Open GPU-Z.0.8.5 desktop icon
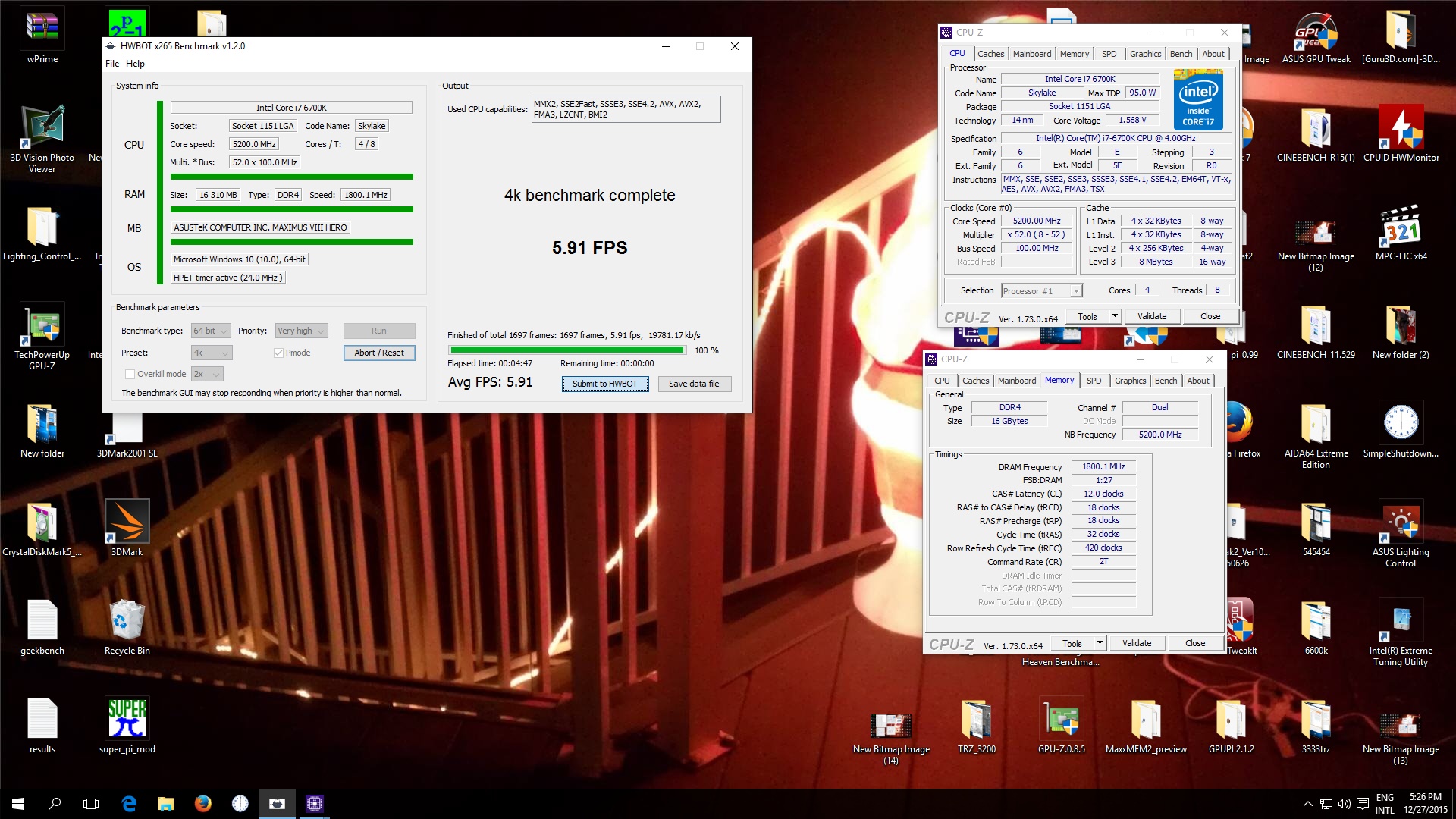Screen dimensions: 1456x819 pyautogui.click(x=1061, y=726)
